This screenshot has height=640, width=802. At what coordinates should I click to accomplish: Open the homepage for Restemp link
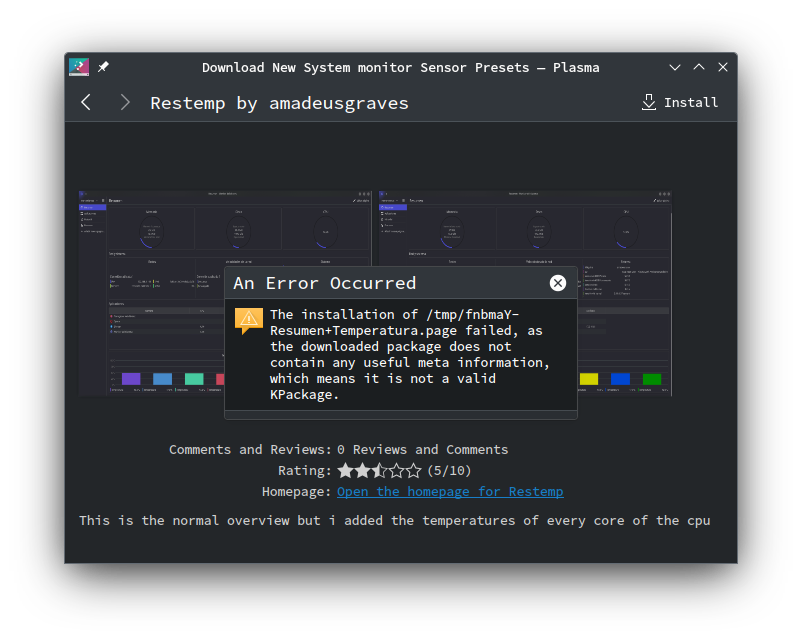coord(450,491)
